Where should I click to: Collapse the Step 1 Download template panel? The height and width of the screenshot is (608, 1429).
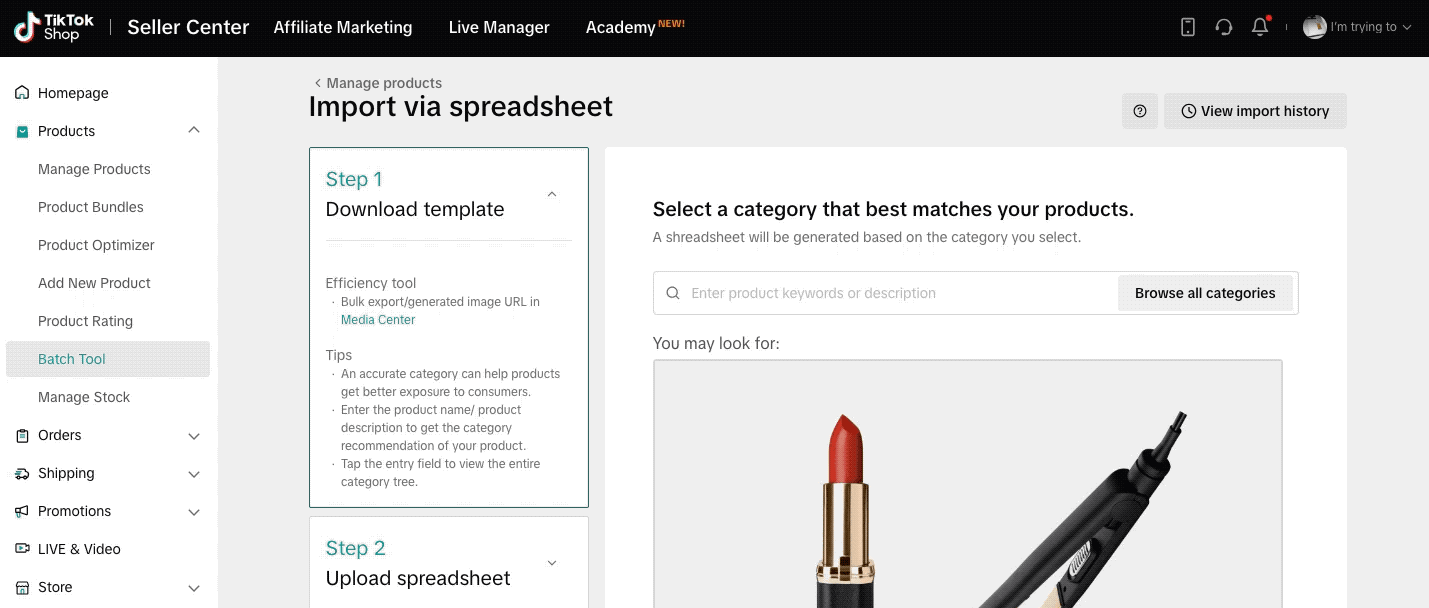point(552,194)
